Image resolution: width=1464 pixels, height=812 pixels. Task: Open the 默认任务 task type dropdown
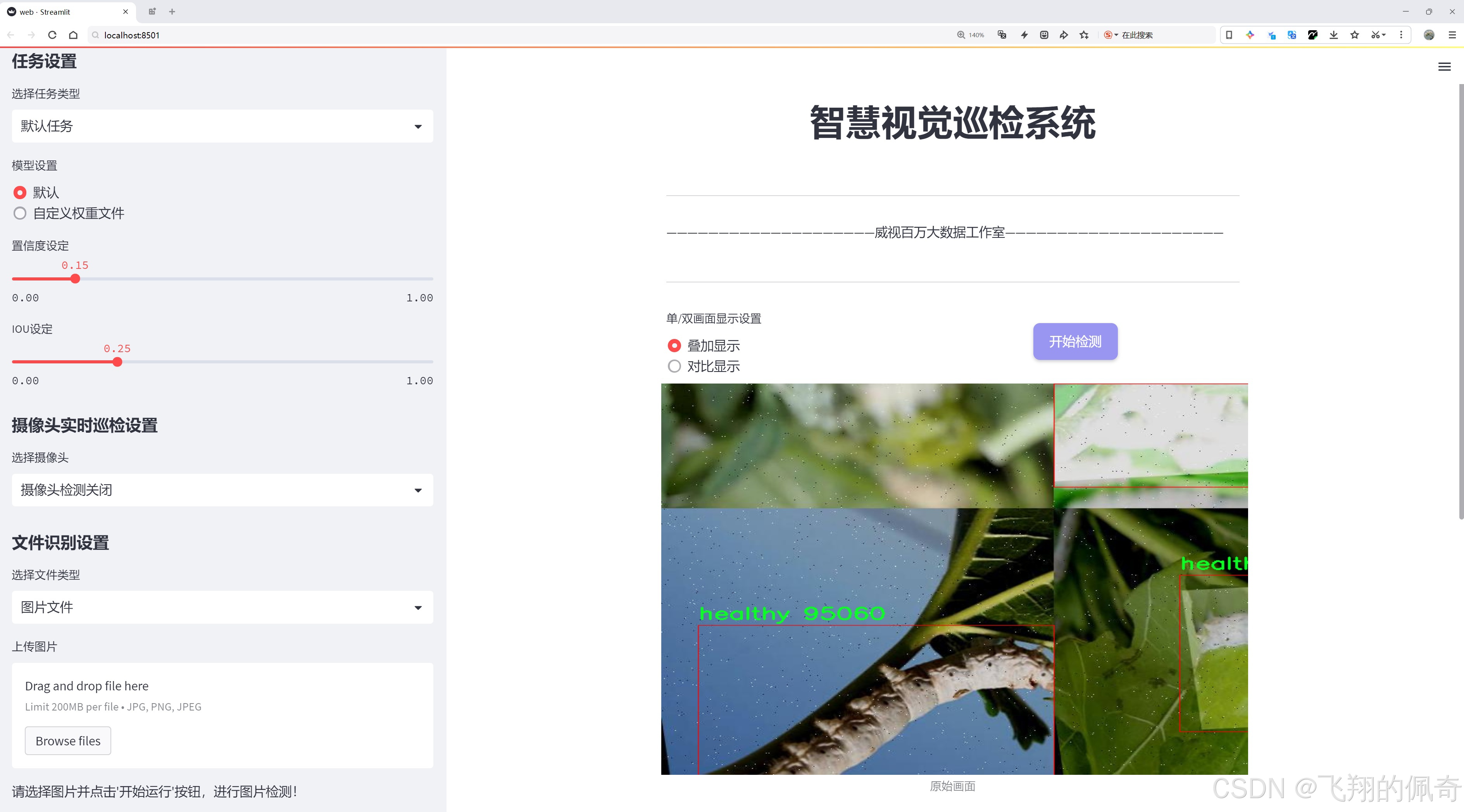222,126
